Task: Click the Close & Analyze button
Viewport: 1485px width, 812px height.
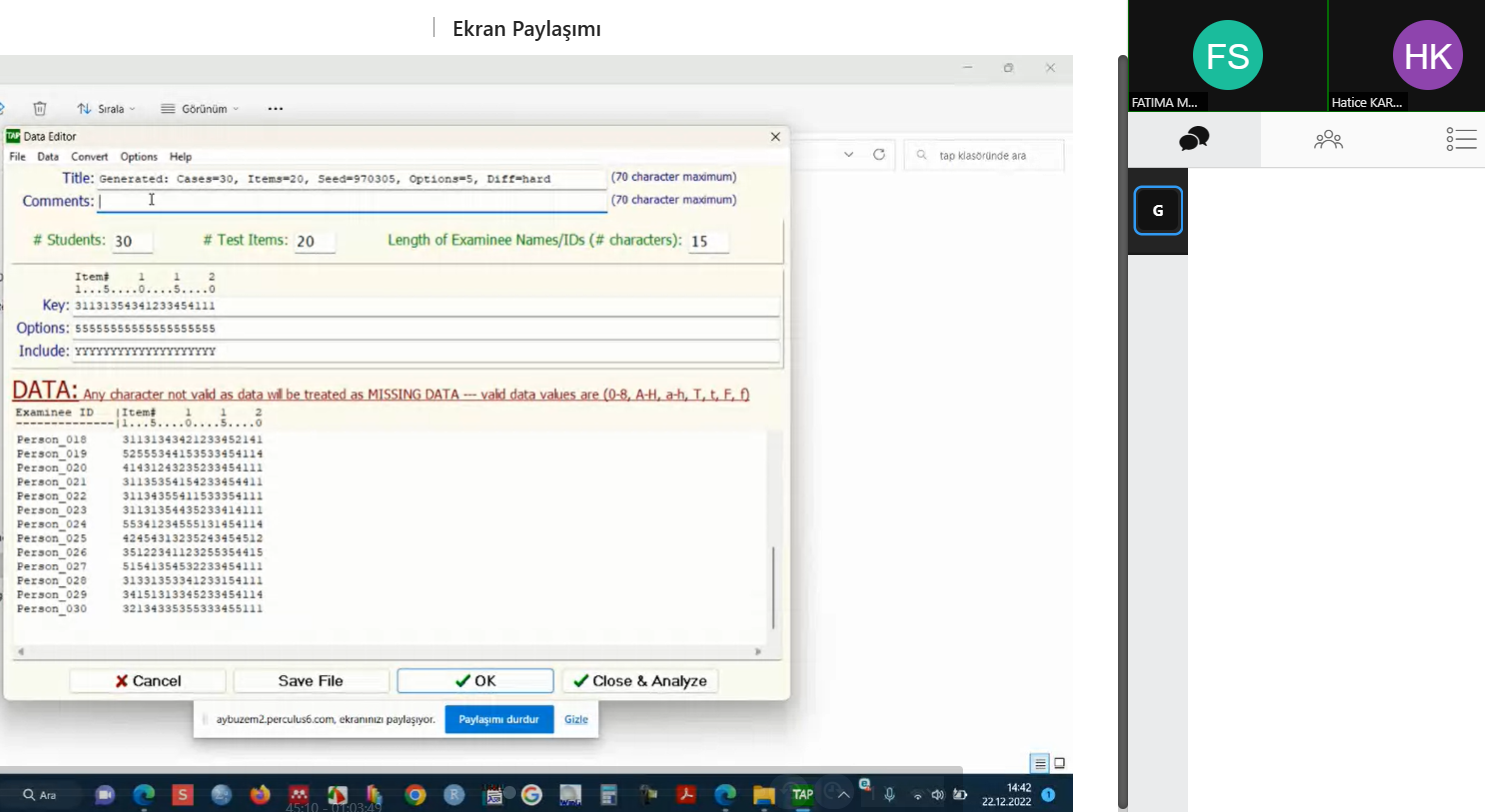Action: [640, 681]
